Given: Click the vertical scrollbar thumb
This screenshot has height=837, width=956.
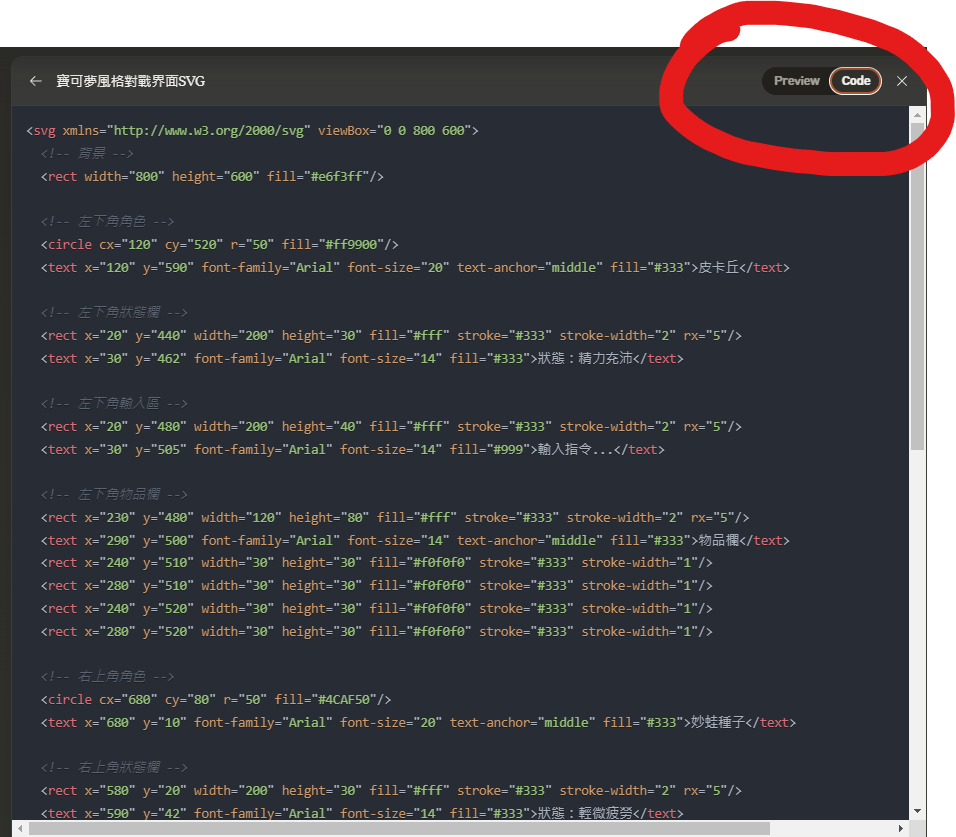Looking at the screenshot, I should click(x=918, y=287).
